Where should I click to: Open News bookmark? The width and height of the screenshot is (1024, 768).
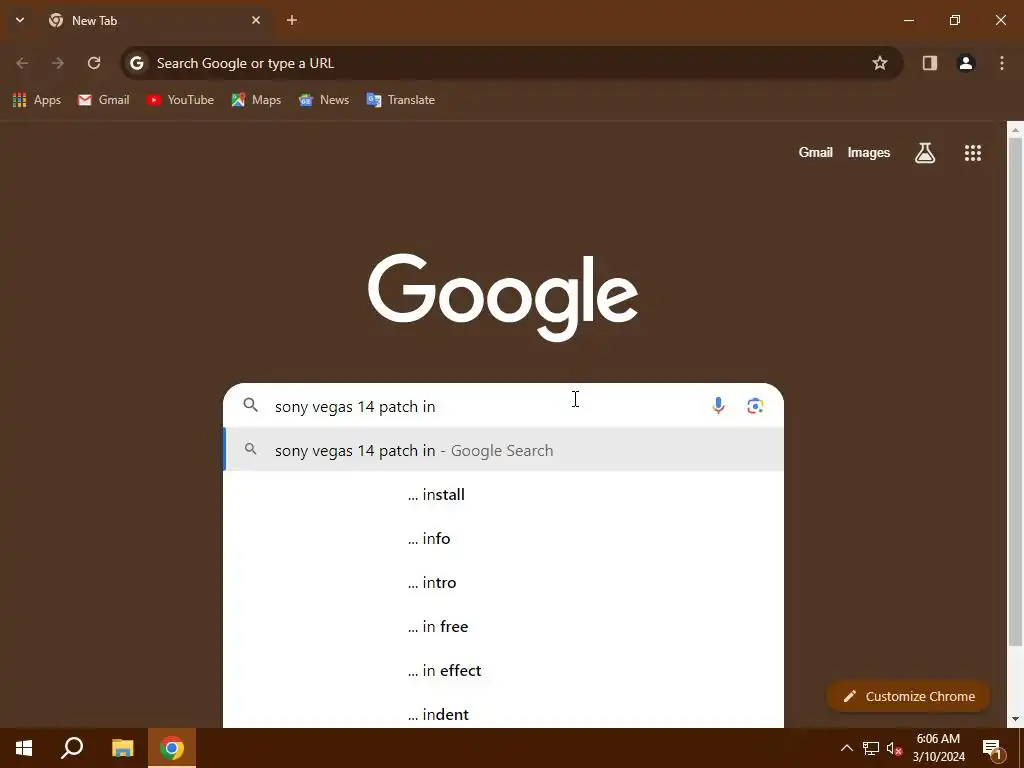pyautogui.click(x=324, y=100)
